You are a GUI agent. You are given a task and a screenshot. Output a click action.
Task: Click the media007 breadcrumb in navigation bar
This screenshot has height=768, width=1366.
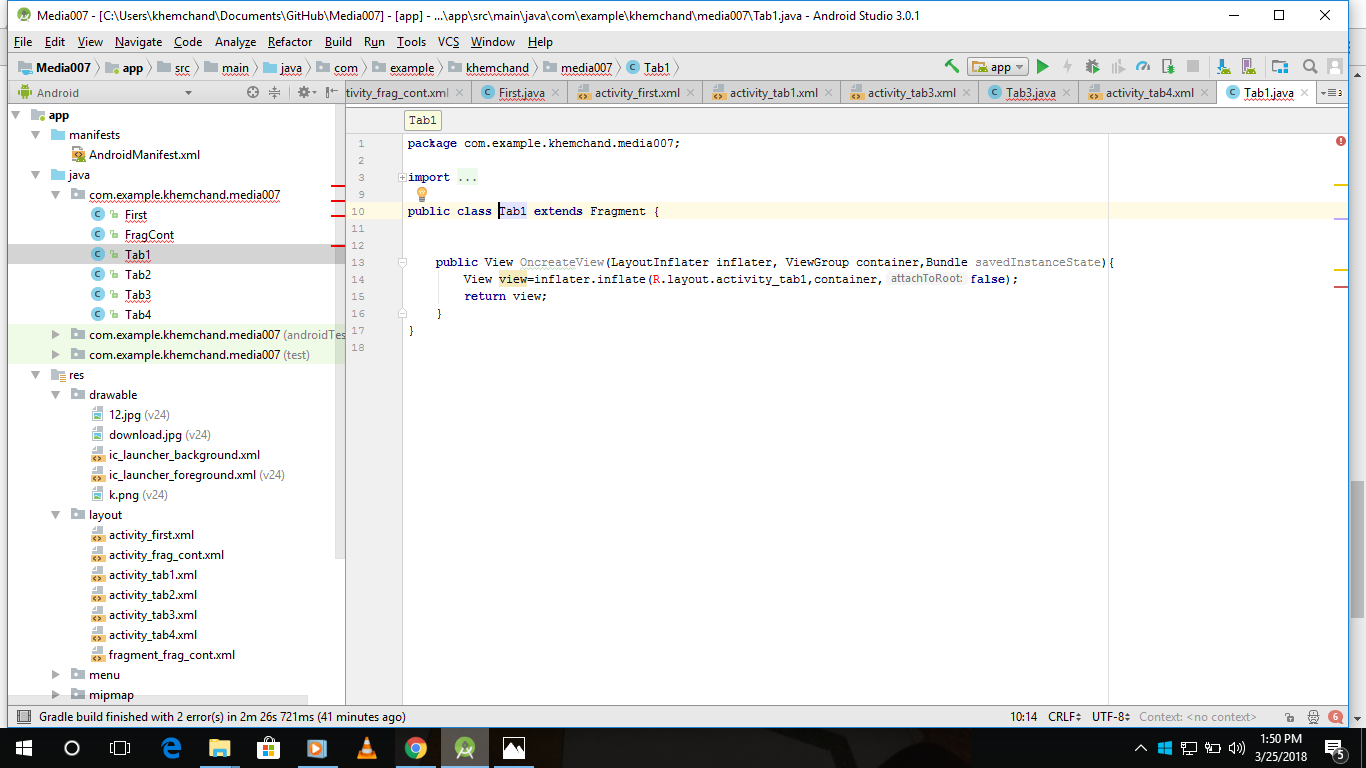(x=577, y=68)
